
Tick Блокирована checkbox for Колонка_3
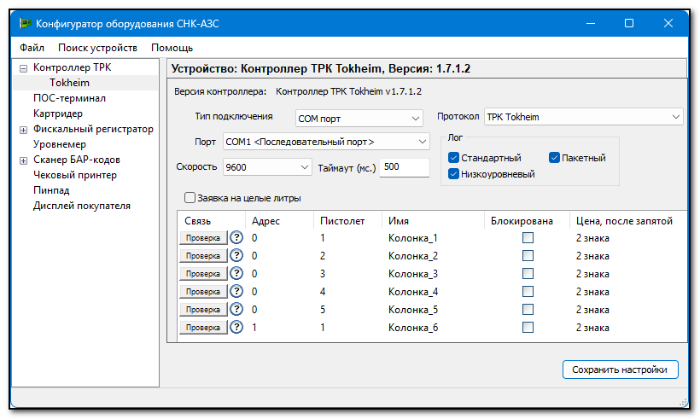click(x=528, y=274)
